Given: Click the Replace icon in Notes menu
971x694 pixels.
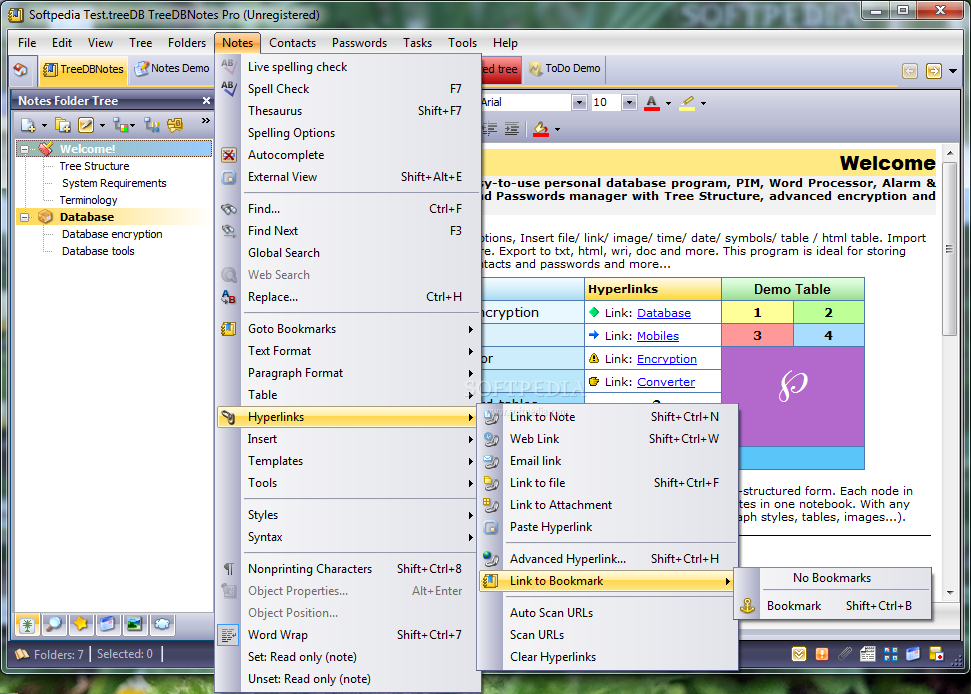Looking at the screenshot, I should click(229, 297).
